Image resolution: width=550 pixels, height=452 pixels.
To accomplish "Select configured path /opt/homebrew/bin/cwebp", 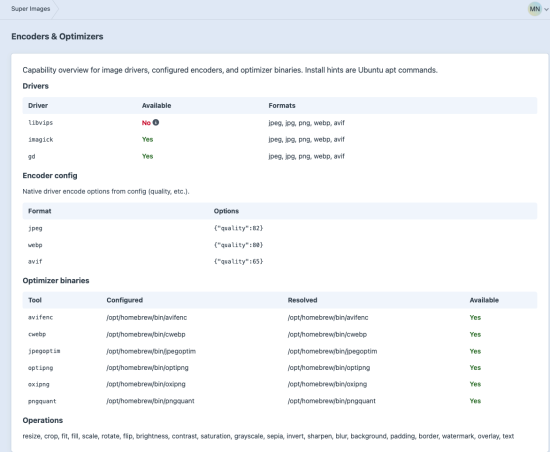I will point(146,334).
